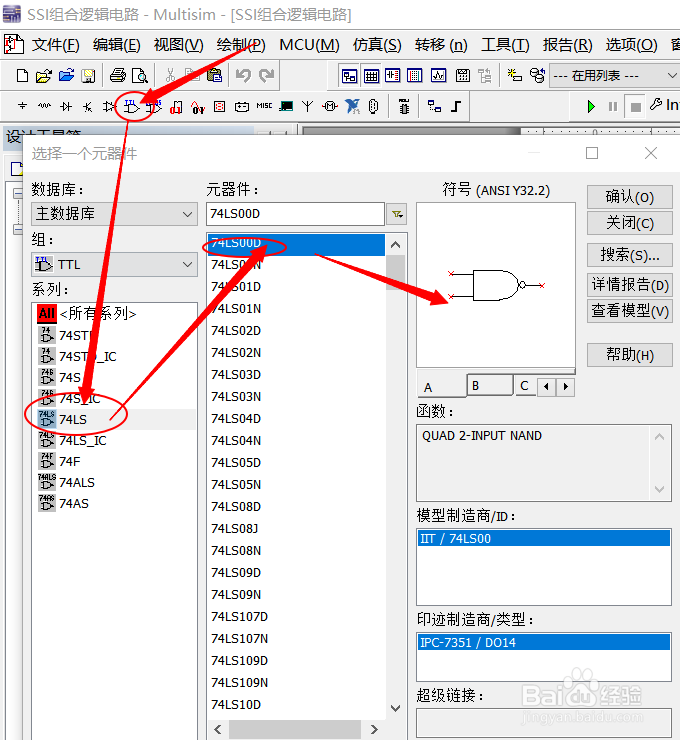The image size is (680, 740).
Task: Switch to symbol section tab C
Action: coord(525,386)
